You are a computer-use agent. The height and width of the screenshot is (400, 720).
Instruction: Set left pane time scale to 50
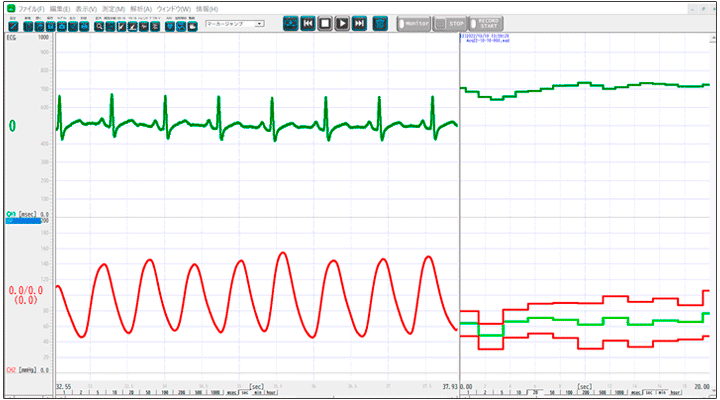(x=148, y=393)
